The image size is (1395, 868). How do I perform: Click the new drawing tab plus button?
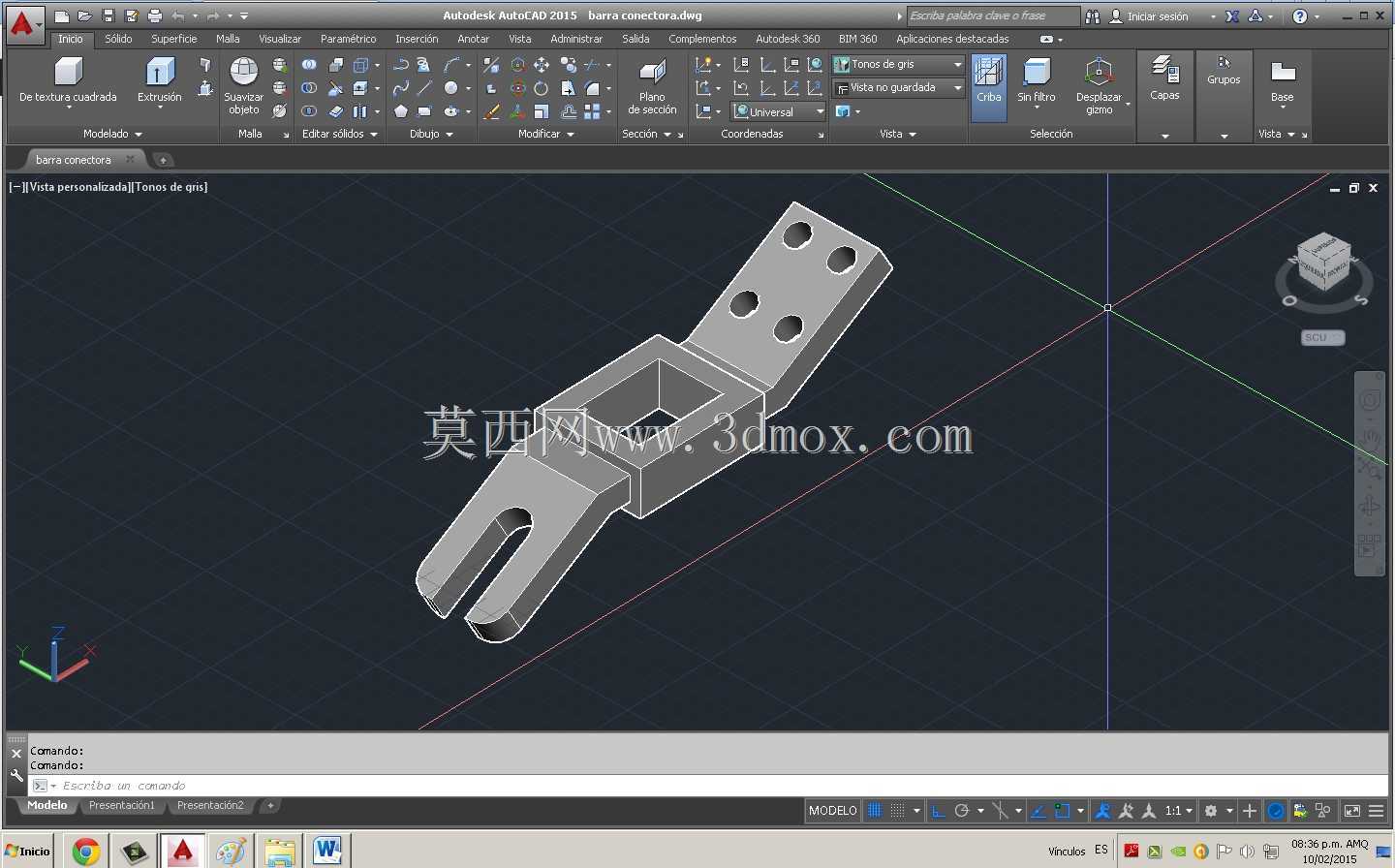tap(163, 160)
